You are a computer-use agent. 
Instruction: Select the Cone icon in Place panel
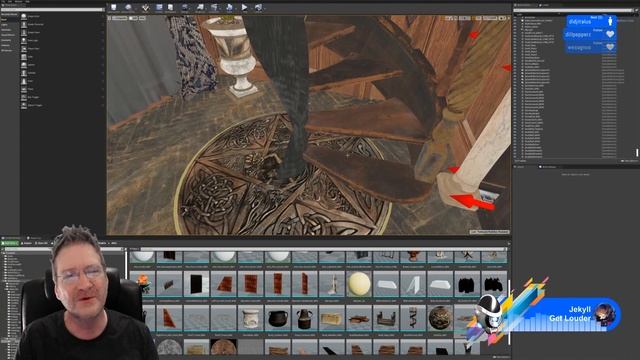[x=24, y=81]
